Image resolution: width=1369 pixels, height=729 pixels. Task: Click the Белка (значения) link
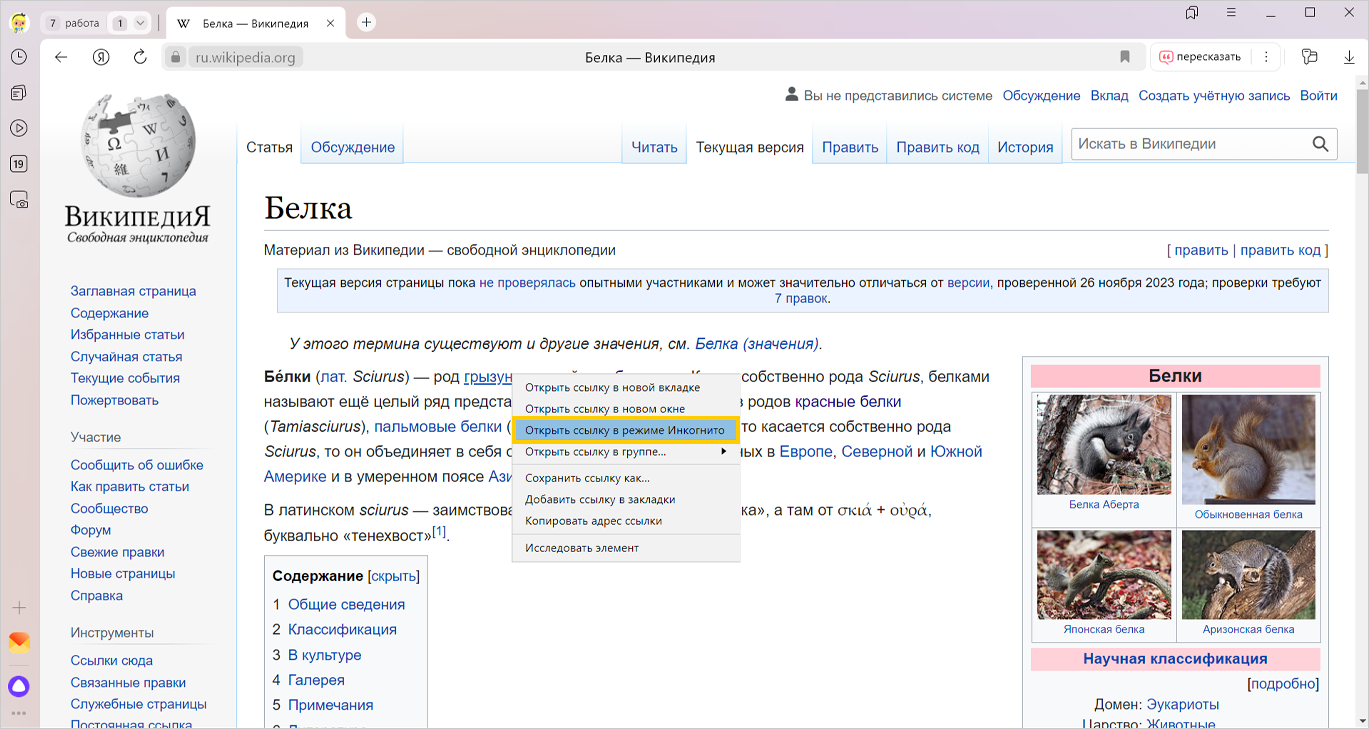pyautogui.click(x=756, y=344)
